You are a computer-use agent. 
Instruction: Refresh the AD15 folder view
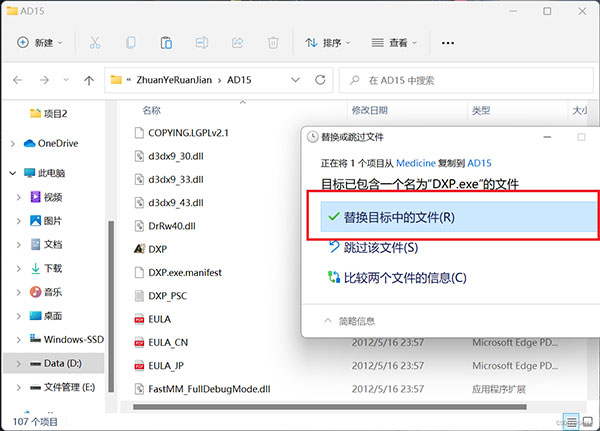320,80
